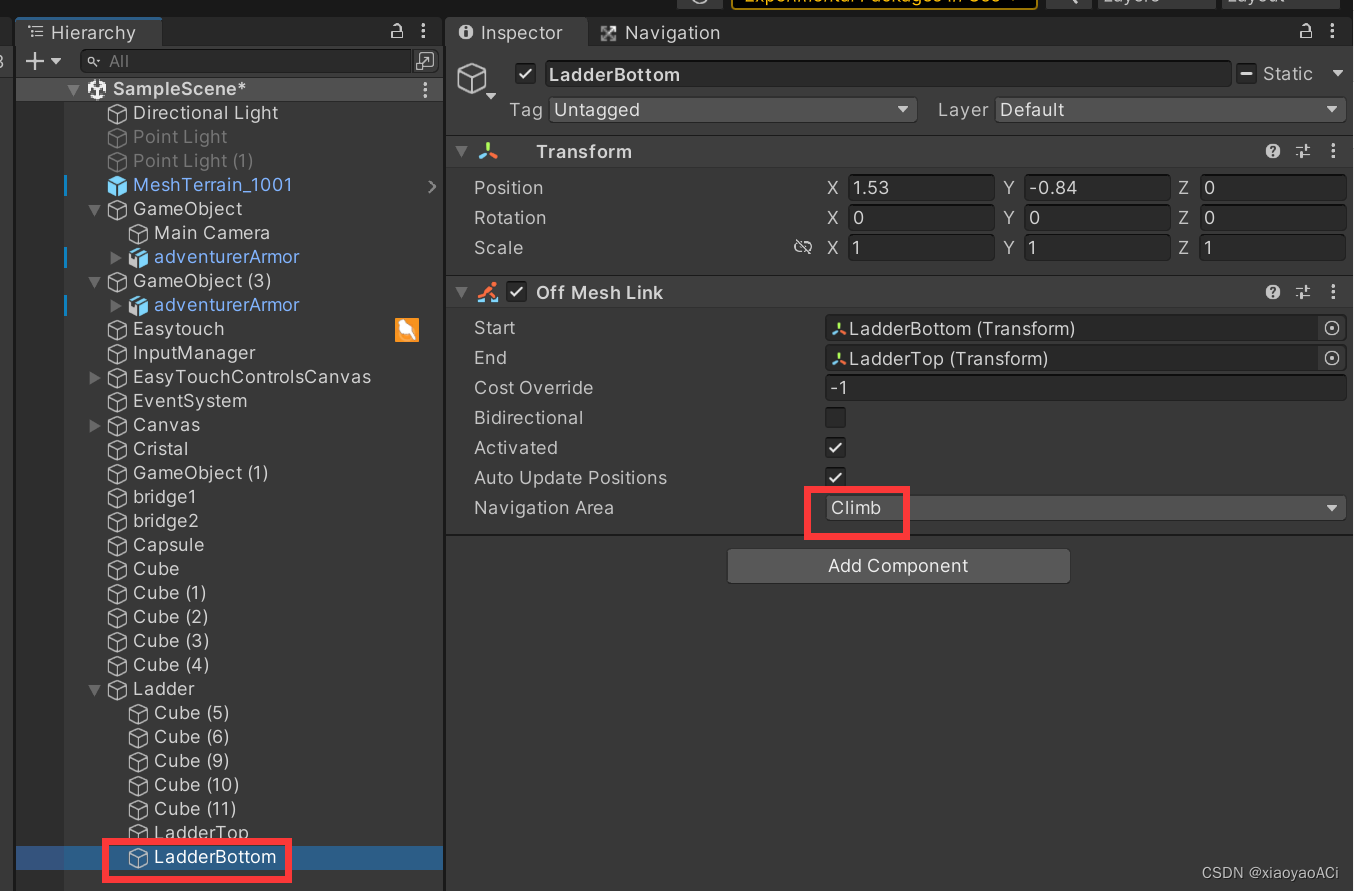1354x891 pixels.
Task: Open the Tag dropdown
Action: (733, 110)
